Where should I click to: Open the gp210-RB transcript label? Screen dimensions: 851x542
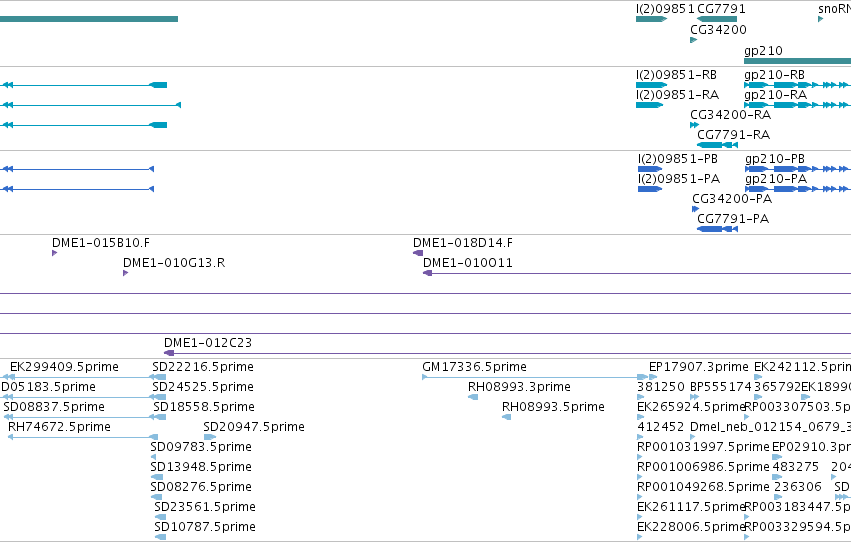point(774,75)
